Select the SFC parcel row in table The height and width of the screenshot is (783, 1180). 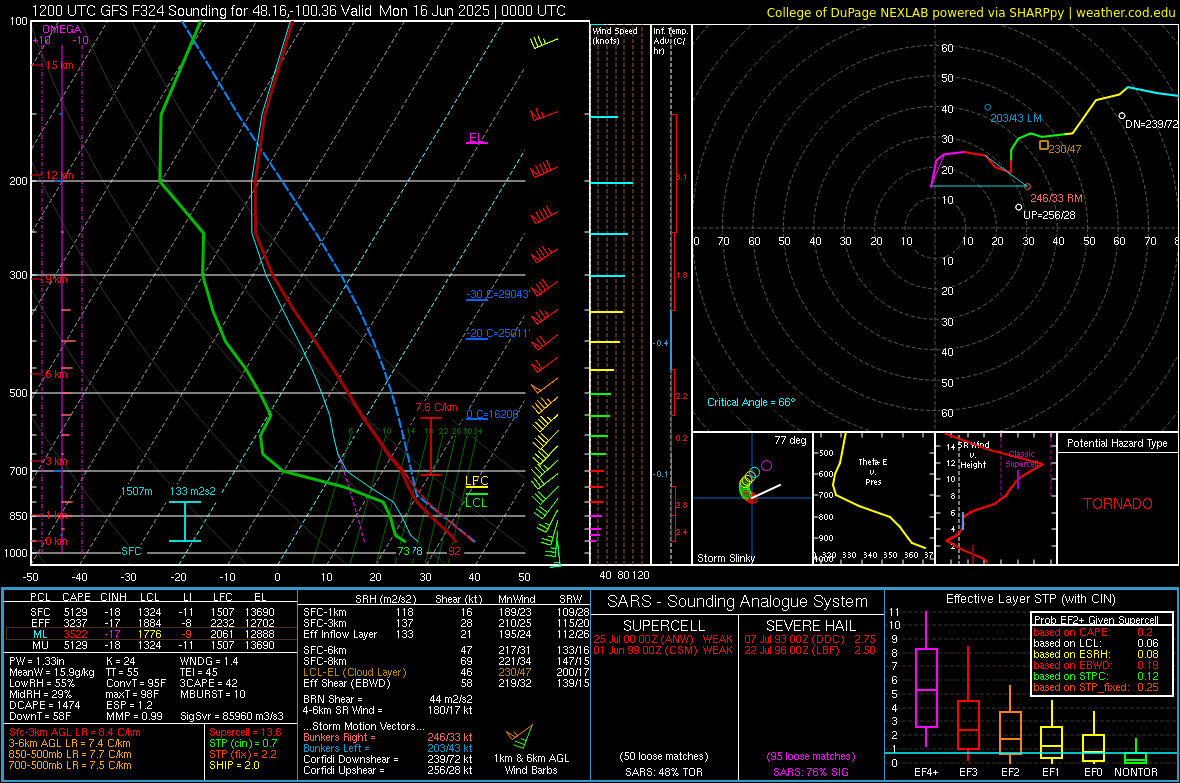coord(150,612)
